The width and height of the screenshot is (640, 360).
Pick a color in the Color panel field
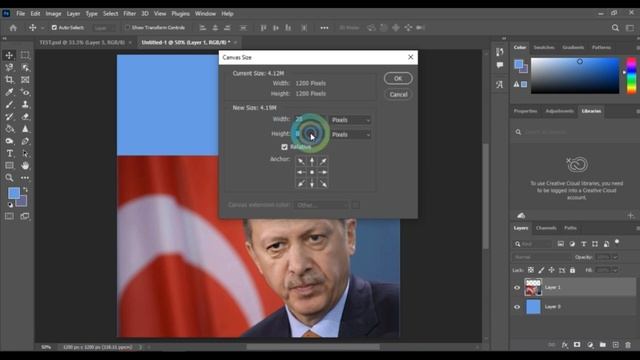(575, 76)
